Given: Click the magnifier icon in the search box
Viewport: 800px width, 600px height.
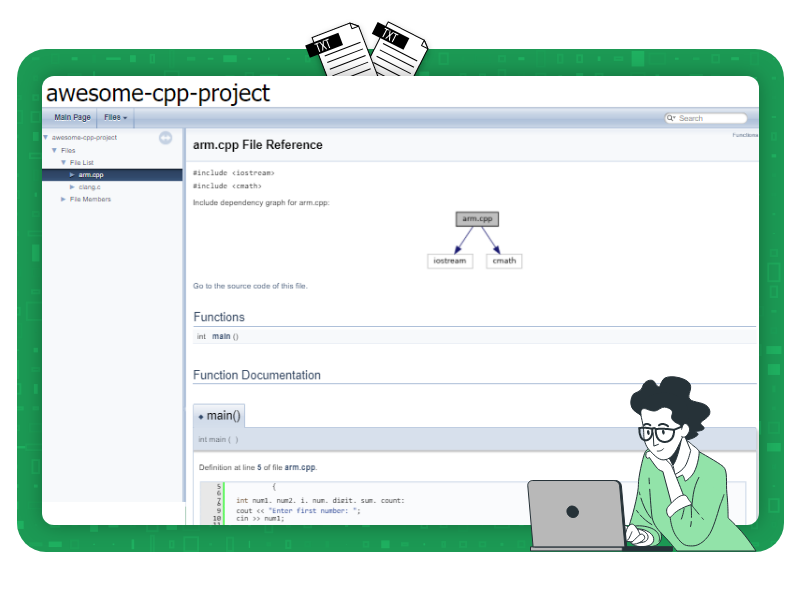Looking at the screenshot, I should point(672,118).
